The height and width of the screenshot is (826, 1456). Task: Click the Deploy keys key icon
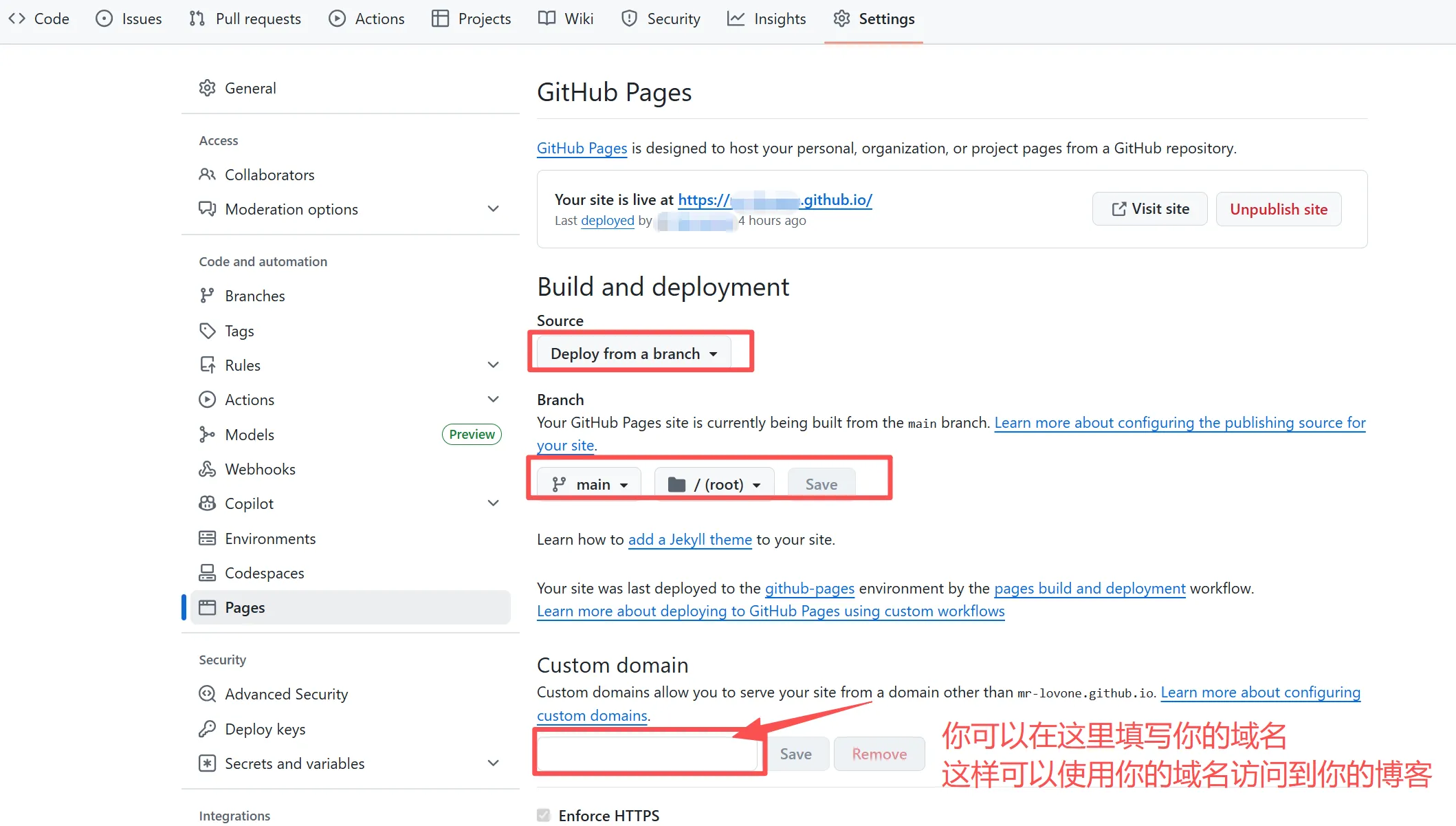tap(207, 729)
